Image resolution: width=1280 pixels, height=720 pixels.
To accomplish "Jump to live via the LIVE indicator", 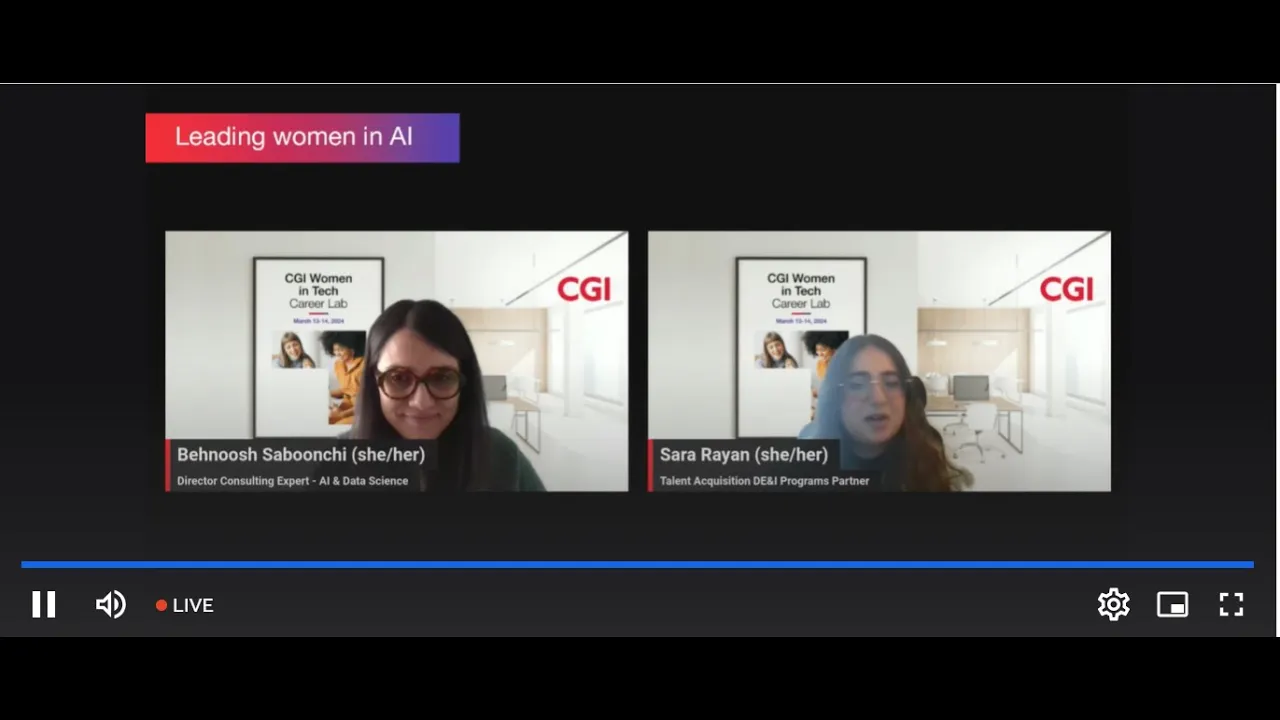I will (185, 605).
